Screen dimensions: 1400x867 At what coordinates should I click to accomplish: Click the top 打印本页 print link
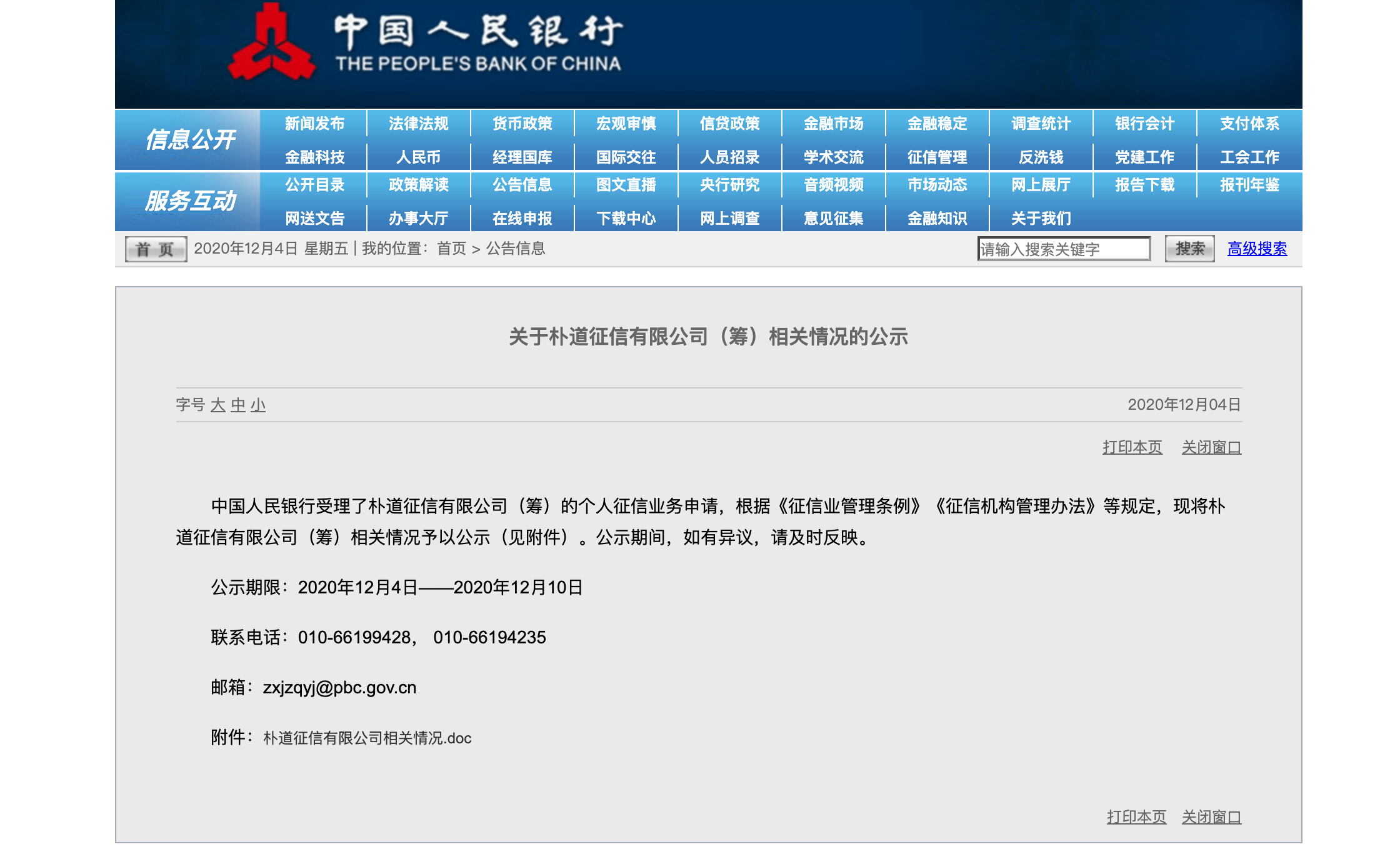(x=1132, y=447)
